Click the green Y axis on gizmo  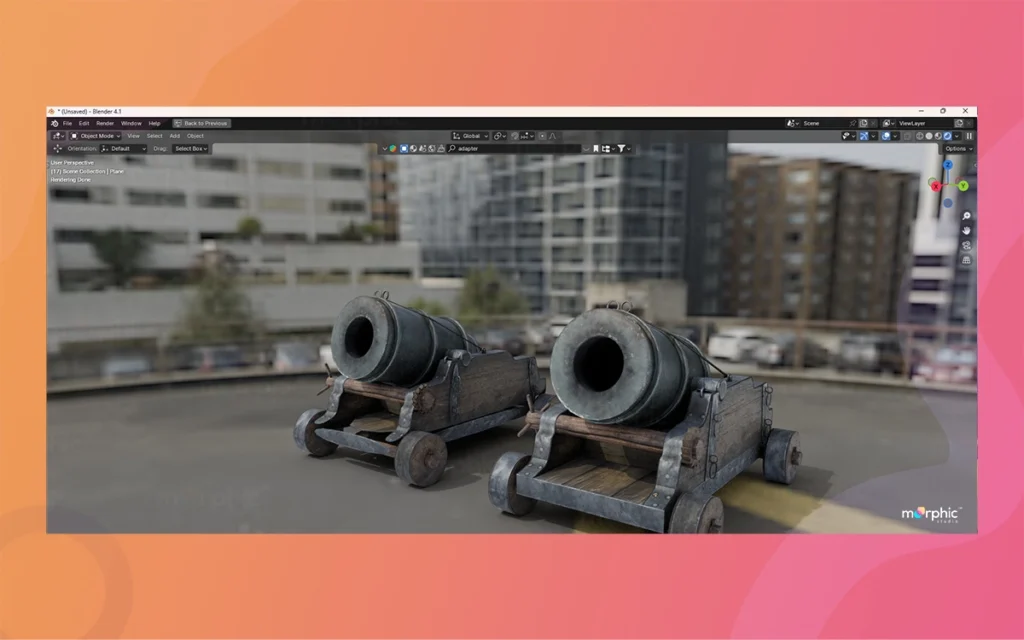(x=962, y=185)
